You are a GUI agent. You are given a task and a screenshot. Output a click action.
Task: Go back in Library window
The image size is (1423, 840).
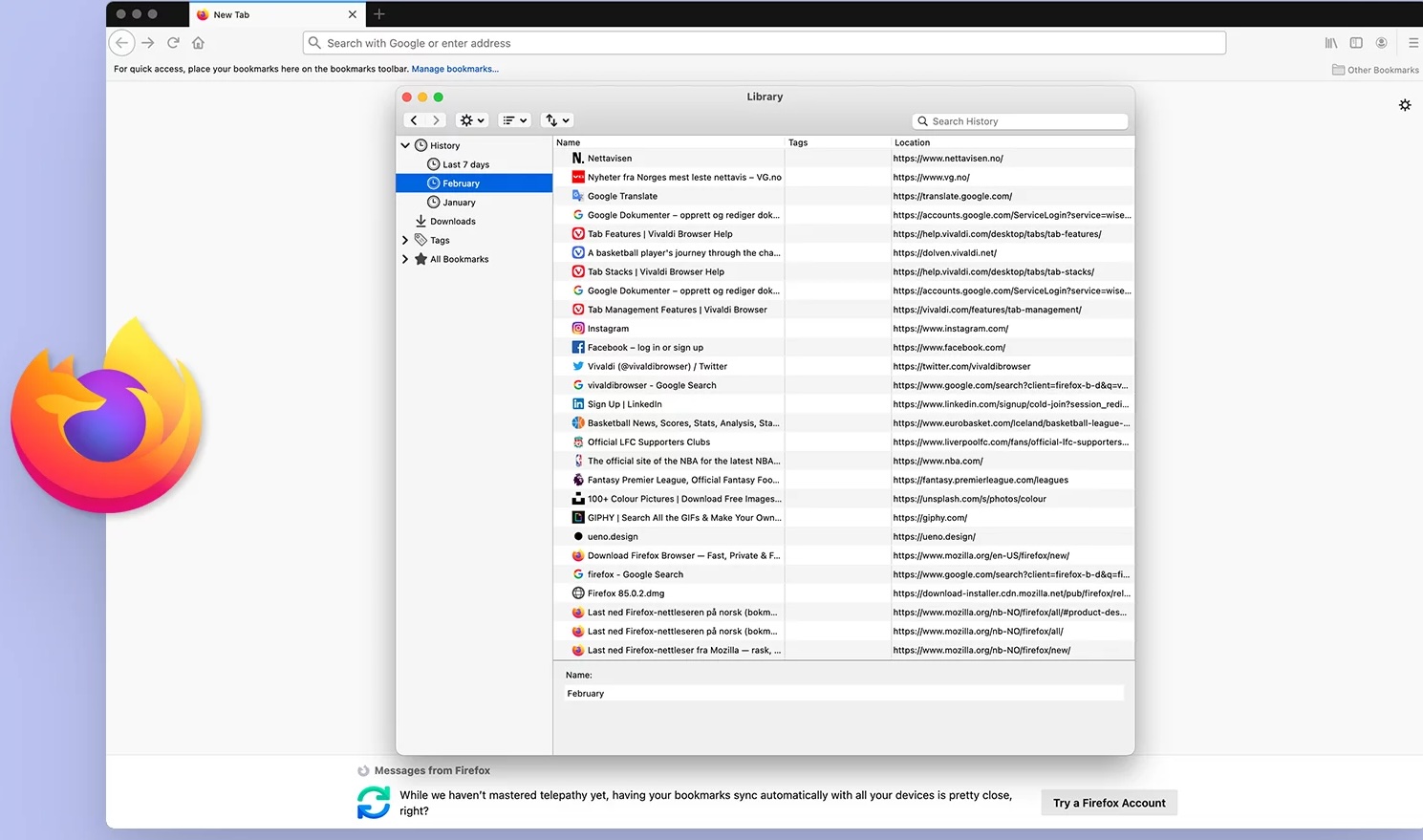click(x=414, y=120)
